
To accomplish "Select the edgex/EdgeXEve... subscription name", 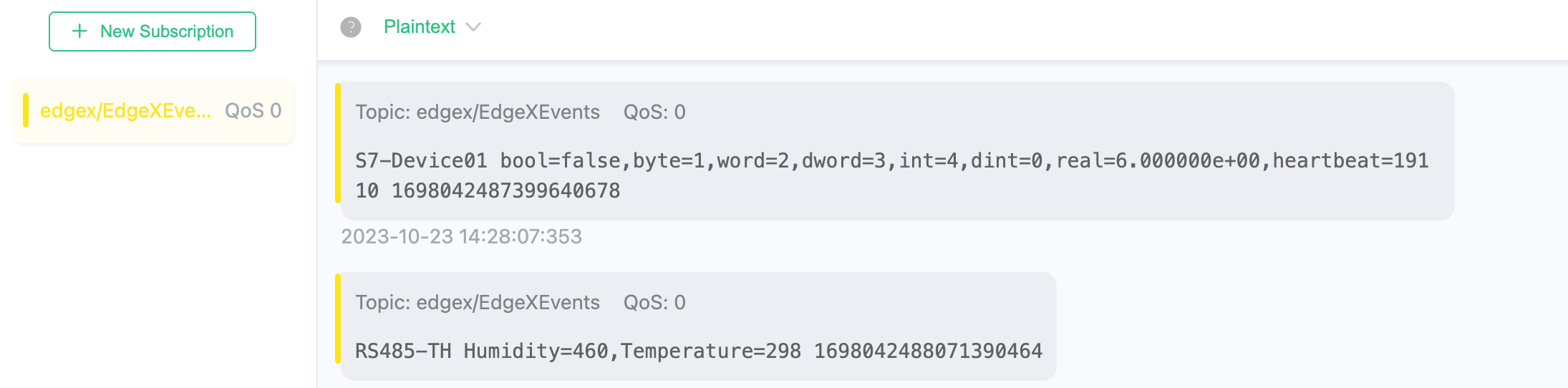I will (x=125, y=111).
